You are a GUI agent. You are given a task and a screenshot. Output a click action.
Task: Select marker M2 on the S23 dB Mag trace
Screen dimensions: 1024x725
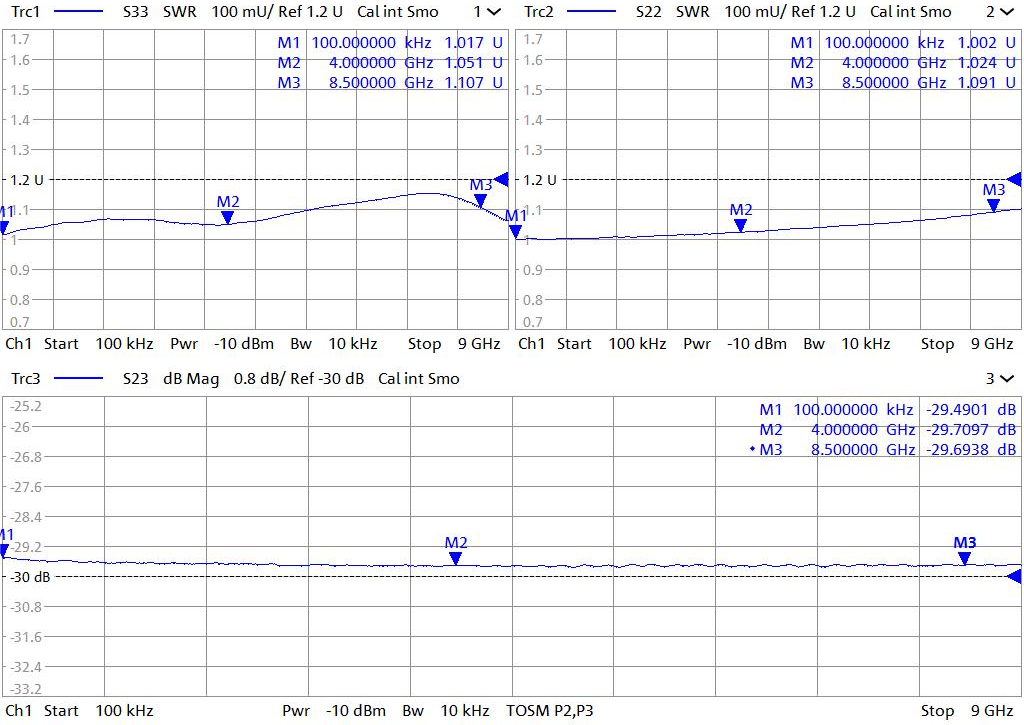(x=456, y=558)
